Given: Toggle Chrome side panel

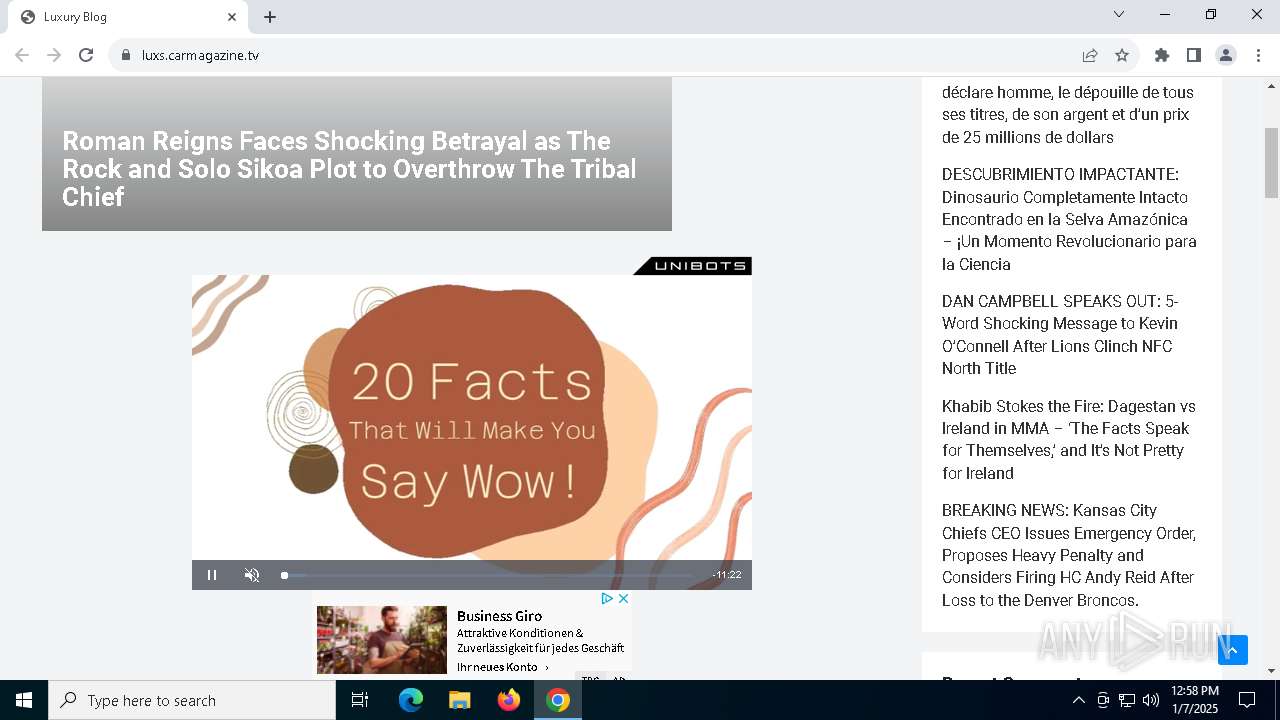Looking at the screenshot, I should pyautogui.click(x=1194, y=55).
